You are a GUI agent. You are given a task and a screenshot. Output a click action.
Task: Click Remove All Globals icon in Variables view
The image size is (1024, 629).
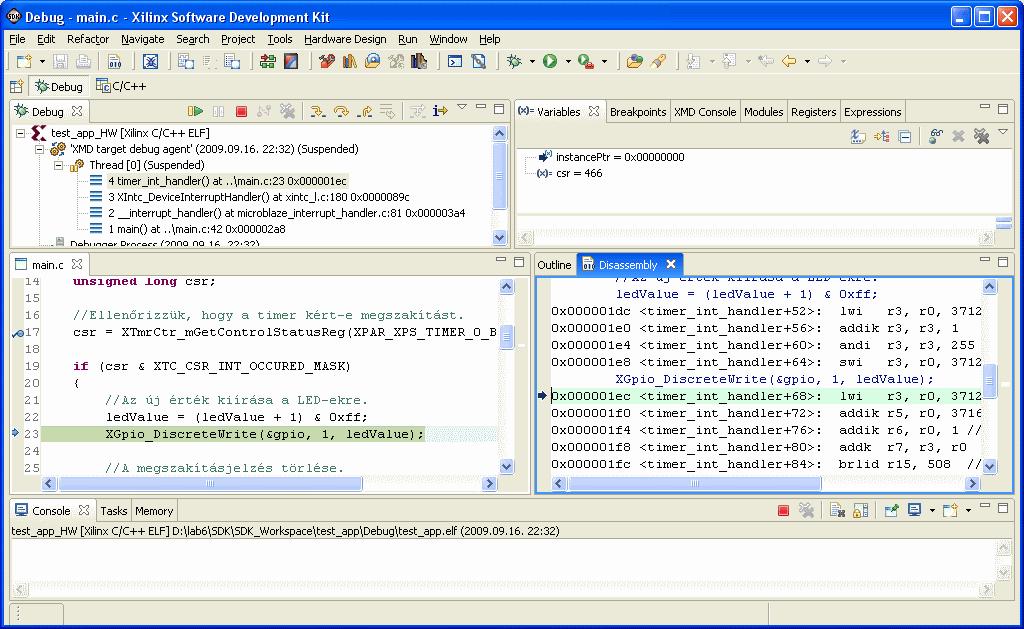pos(981,137)
